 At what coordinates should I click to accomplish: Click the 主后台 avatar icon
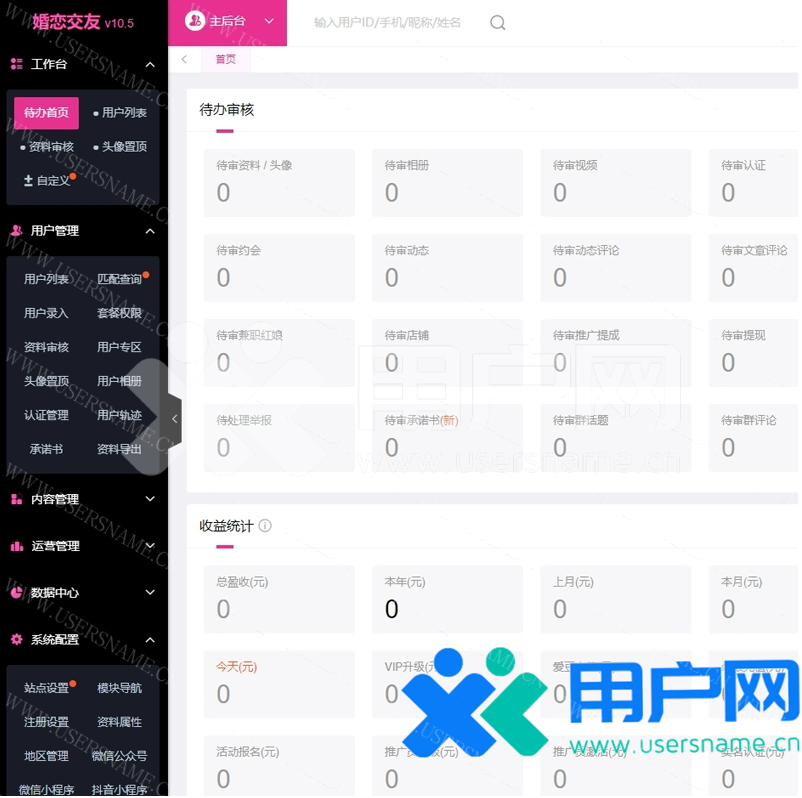[195, 21]
